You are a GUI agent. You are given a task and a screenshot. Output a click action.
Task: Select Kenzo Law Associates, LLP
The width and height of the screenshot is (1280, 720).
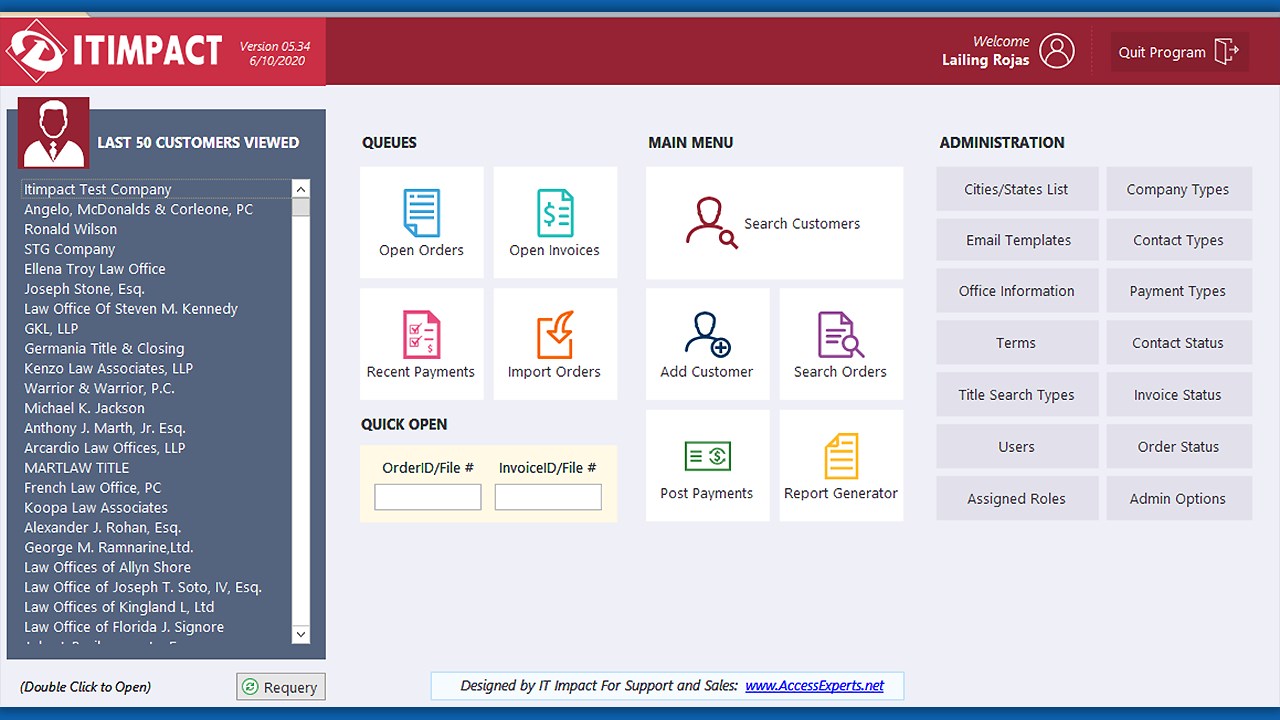tap(156, 368)
